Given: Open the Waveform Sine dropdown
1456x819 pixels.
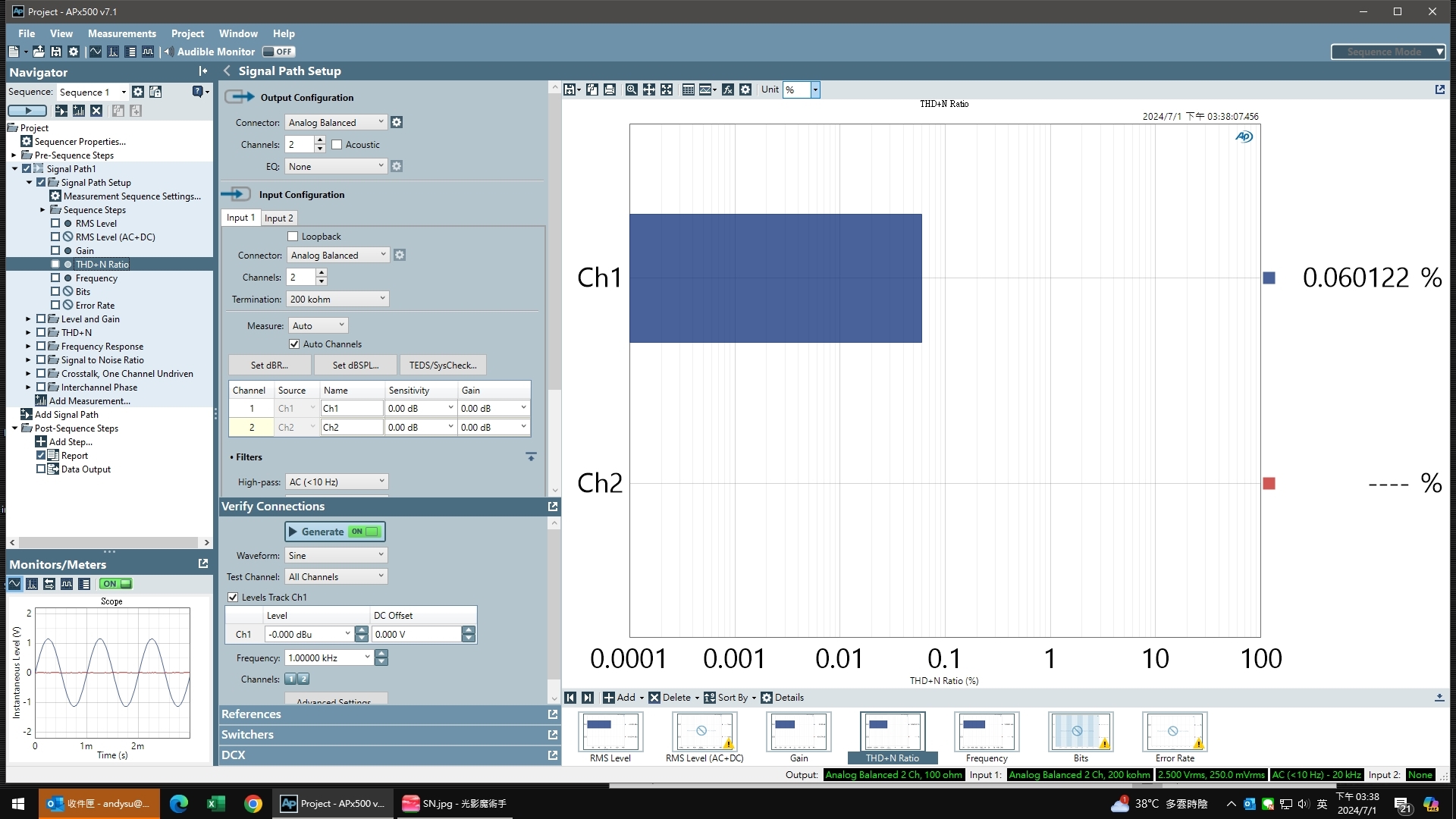Looking at the screenshot, I should coord(336,555).
